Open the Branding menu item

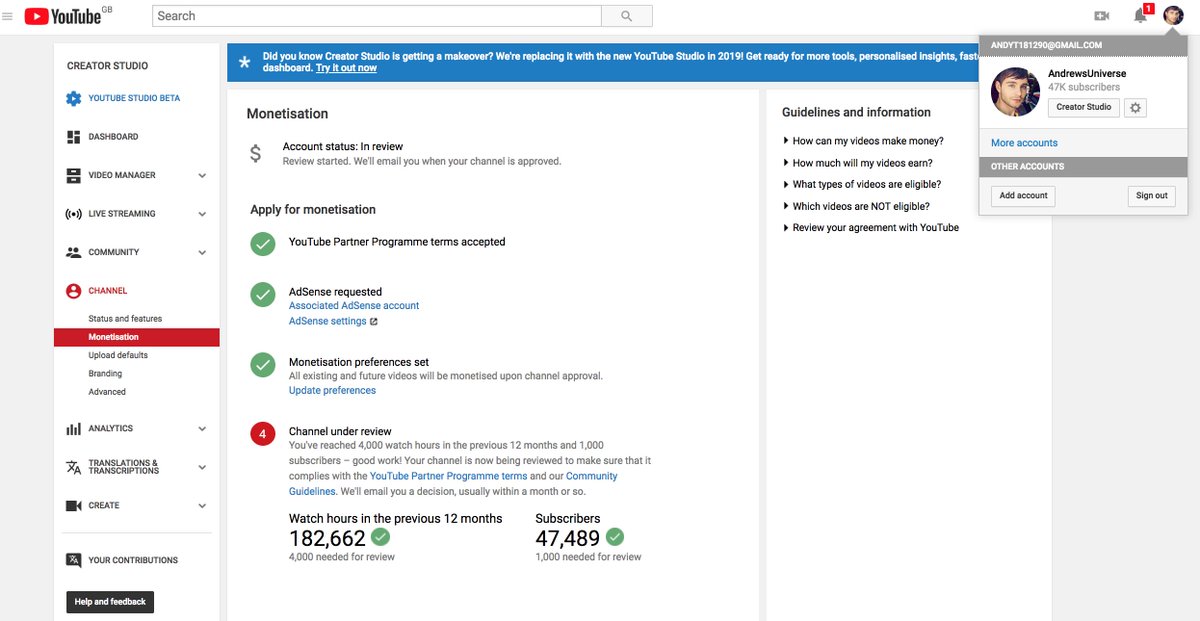[105, 374]
